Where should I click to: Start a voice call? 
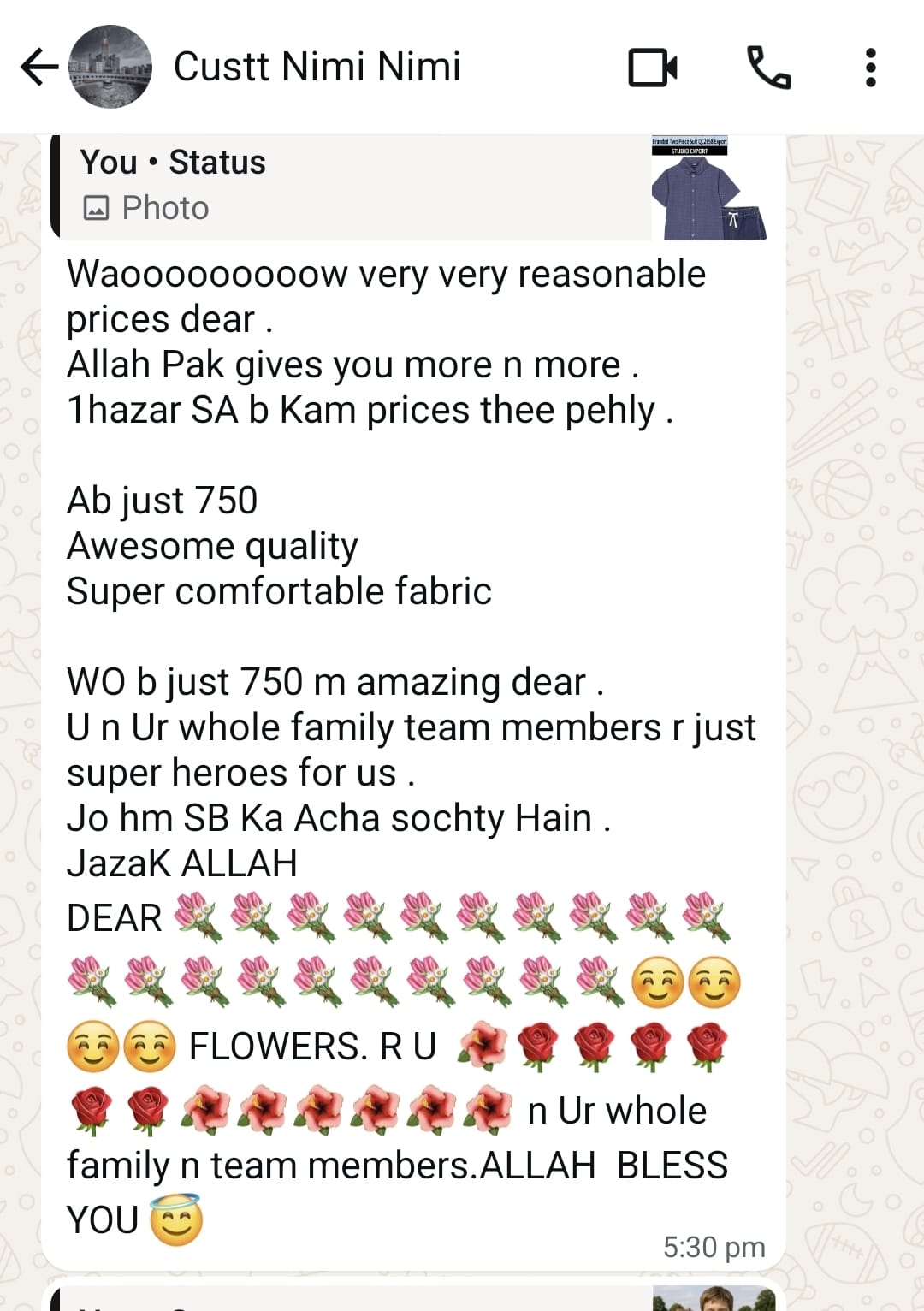(769, 68)
